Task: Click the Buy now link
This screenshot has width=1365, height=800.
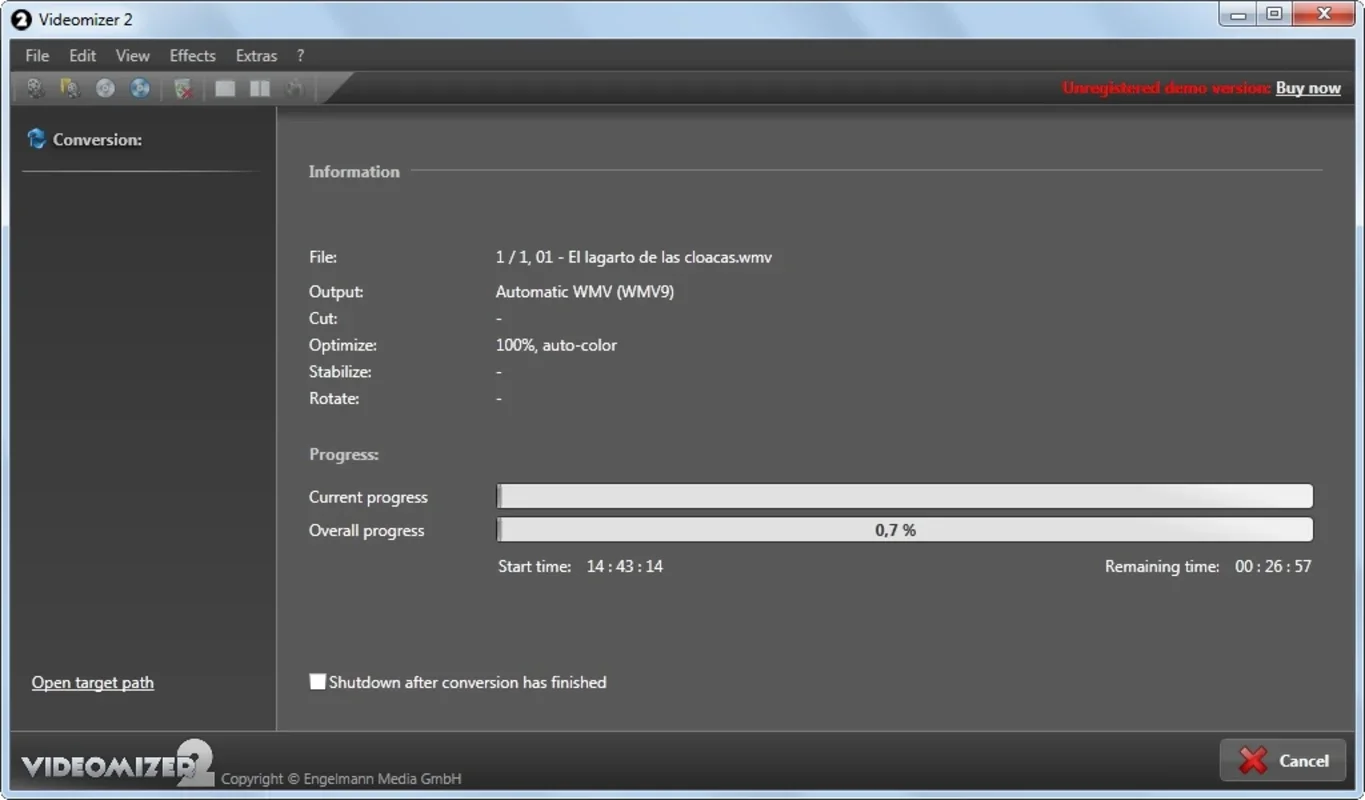Action: click(1308, 88)
